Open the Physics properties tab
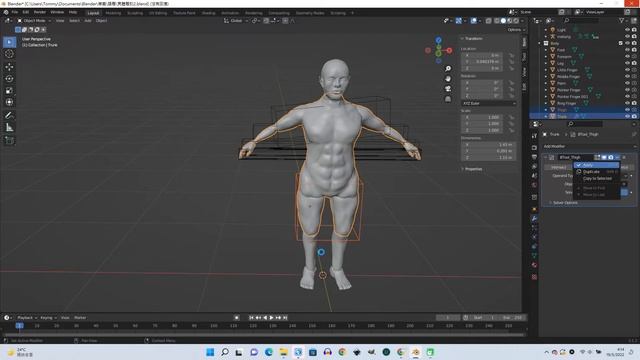This screenshot has height=360, width=640. pyautogui.click(x=534, y=237)
